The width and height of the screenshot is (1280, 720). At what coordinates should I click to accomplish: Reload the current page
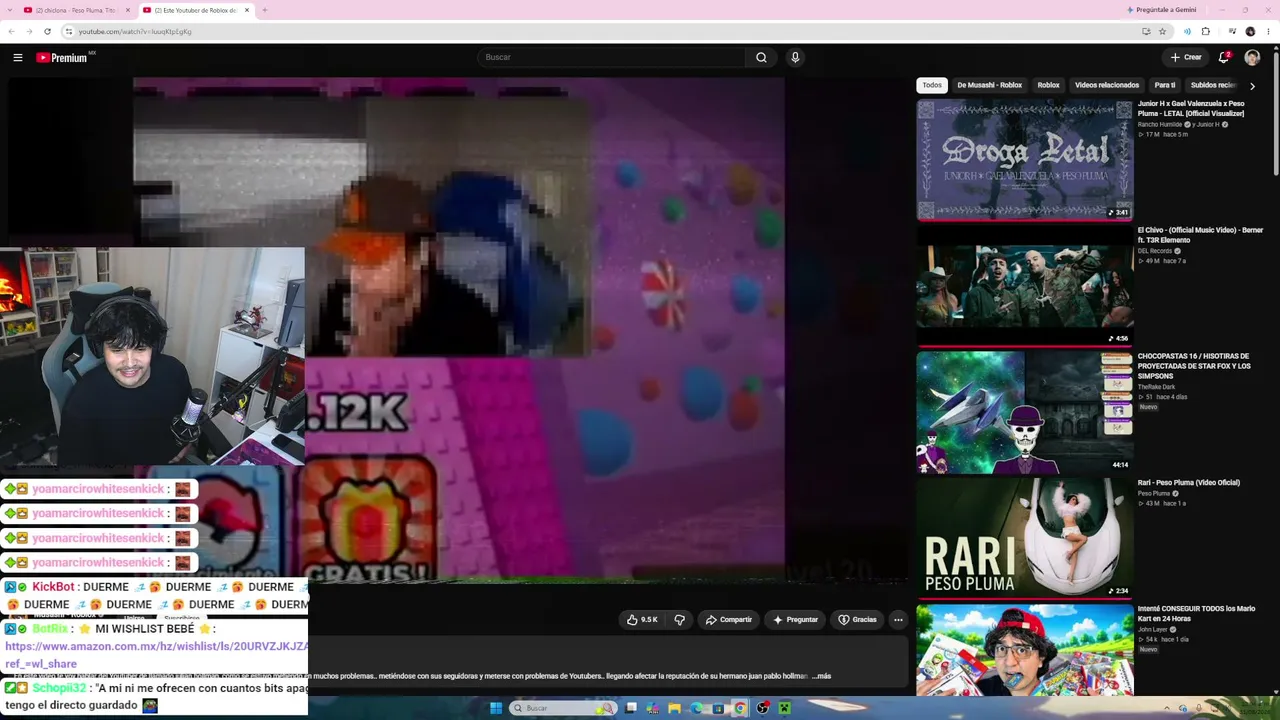click(x=47, y=31)
